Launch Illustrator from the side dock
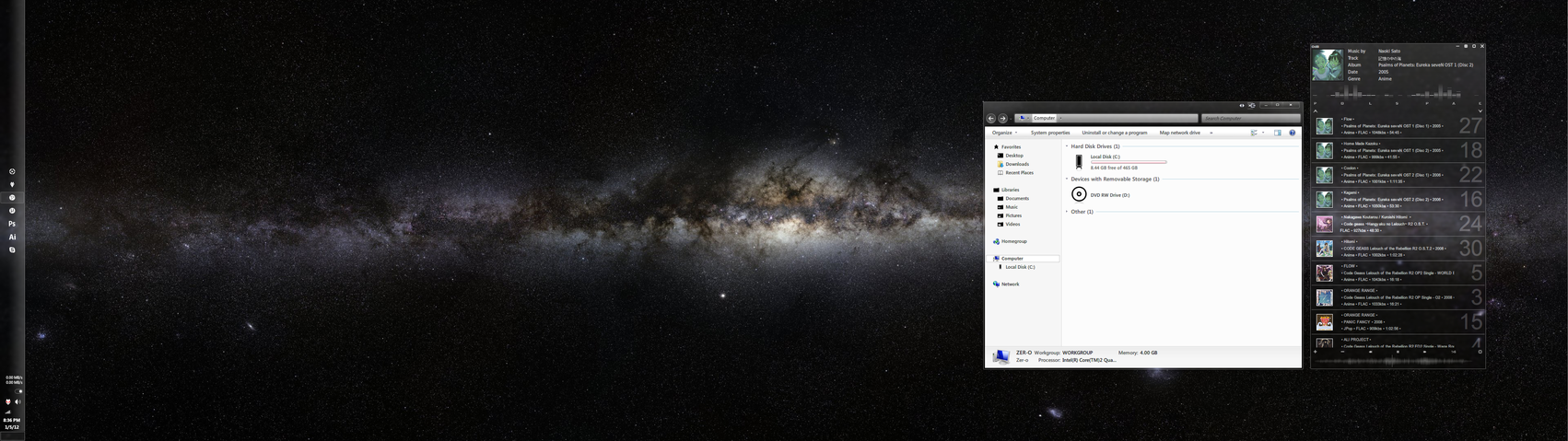The height and width of the screenshot is (441, 1568). [x=12, y=237]
